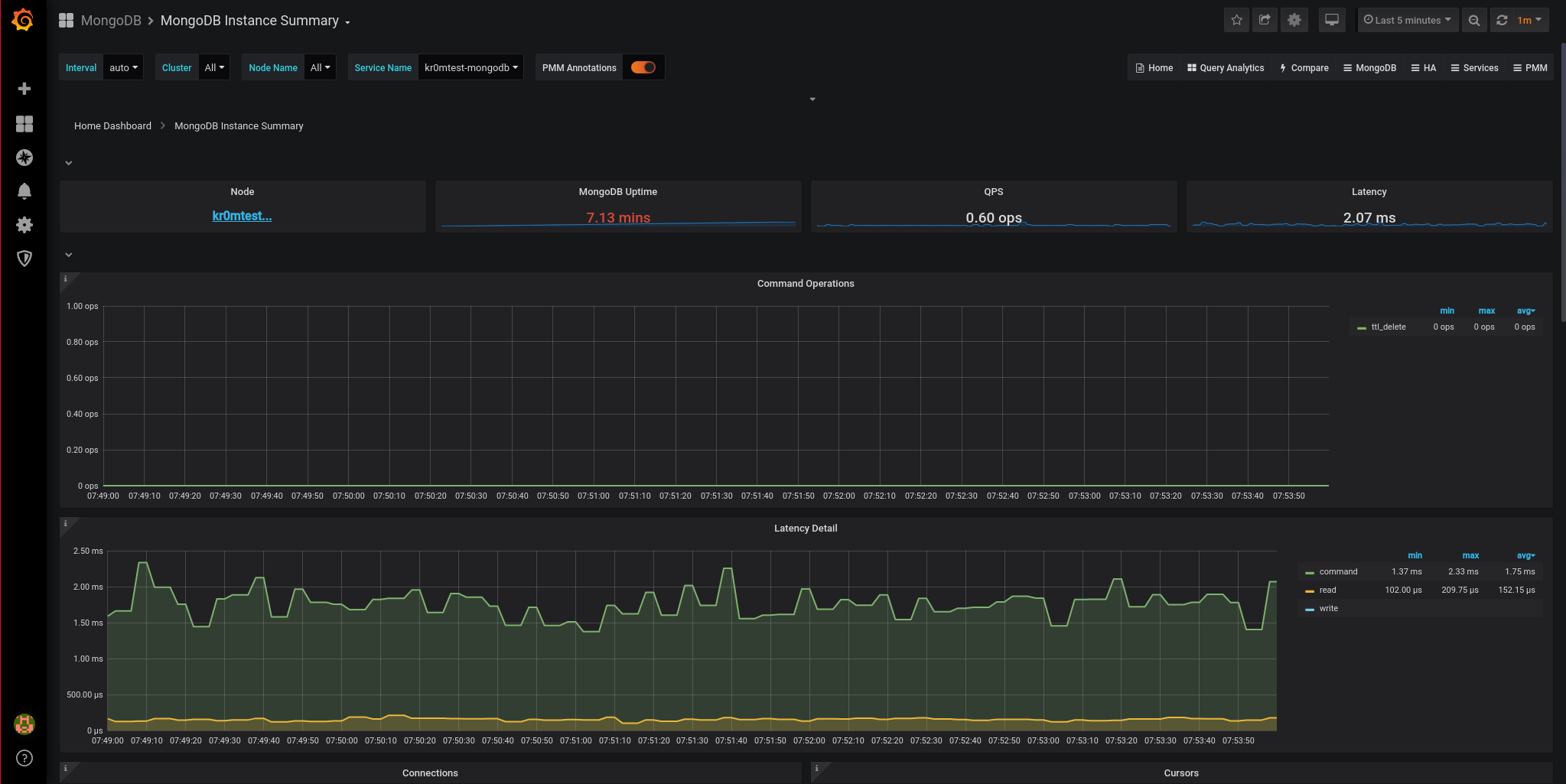Cycle view mode with monitor icon
This screenshot has width=1566, height=784.
tap(1331, 21)
